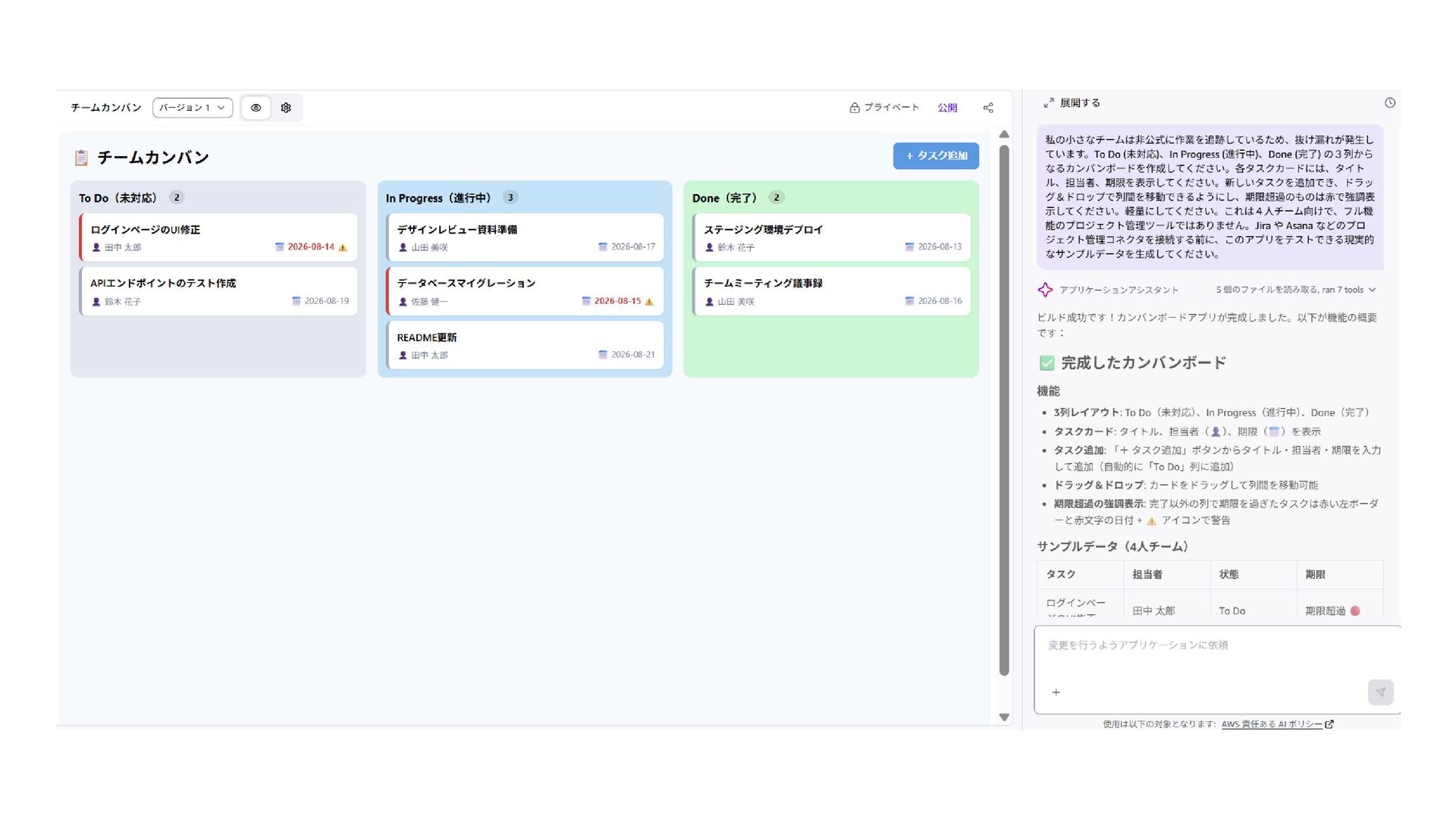Toggle the preview eye icon
The width and height of the screenshot is (1456, 819).
click(256, 108)
